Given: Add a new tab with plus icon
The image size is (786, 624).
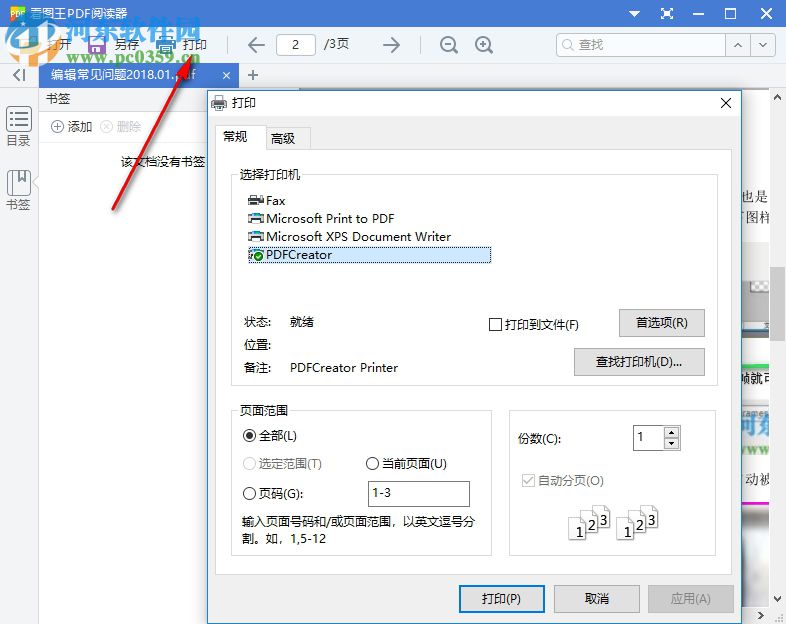Looking at the screenshot, I should coord(253,75).
